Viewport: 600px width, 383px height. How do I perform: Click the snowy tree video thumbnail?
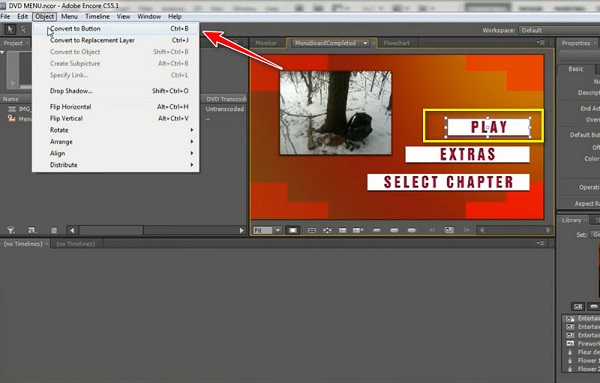point(336,113)
